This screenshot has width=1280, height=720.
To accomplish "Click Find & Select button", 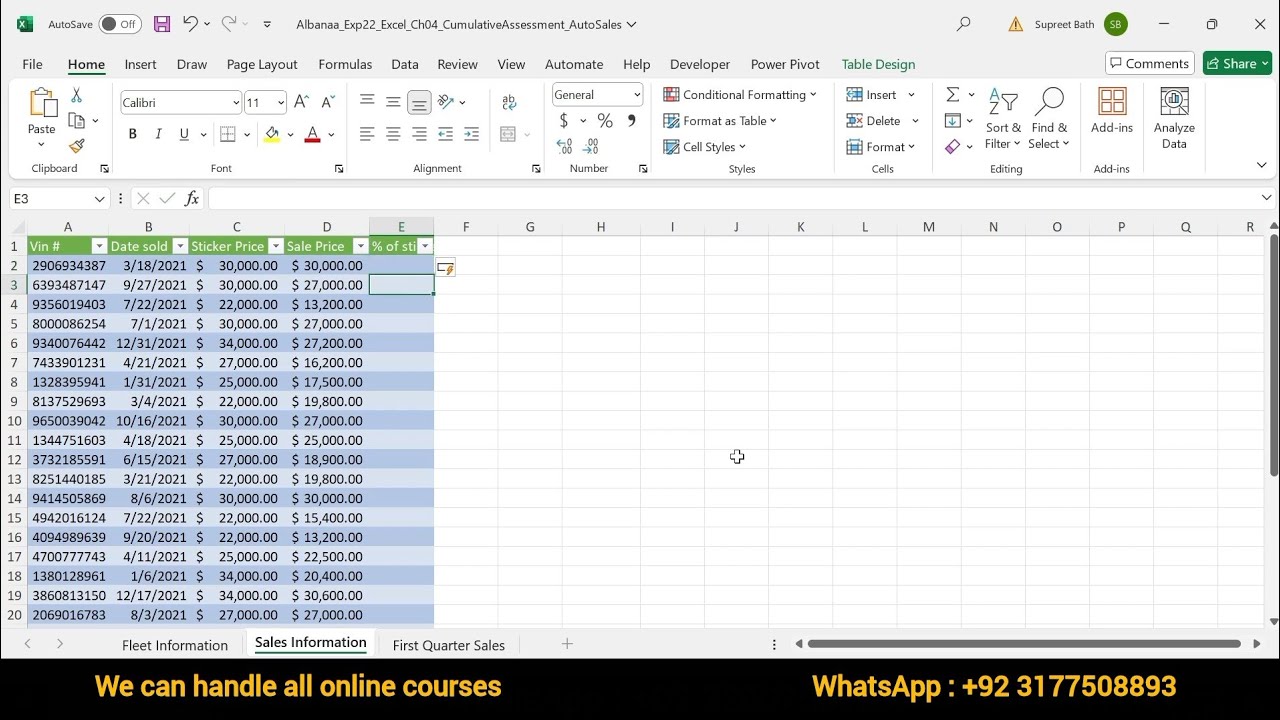I will click(1049, 118).
